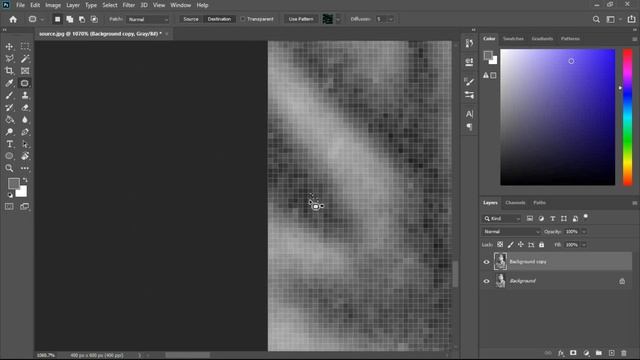
Task: Select the Clone Stamp tool
Action: 25,96
